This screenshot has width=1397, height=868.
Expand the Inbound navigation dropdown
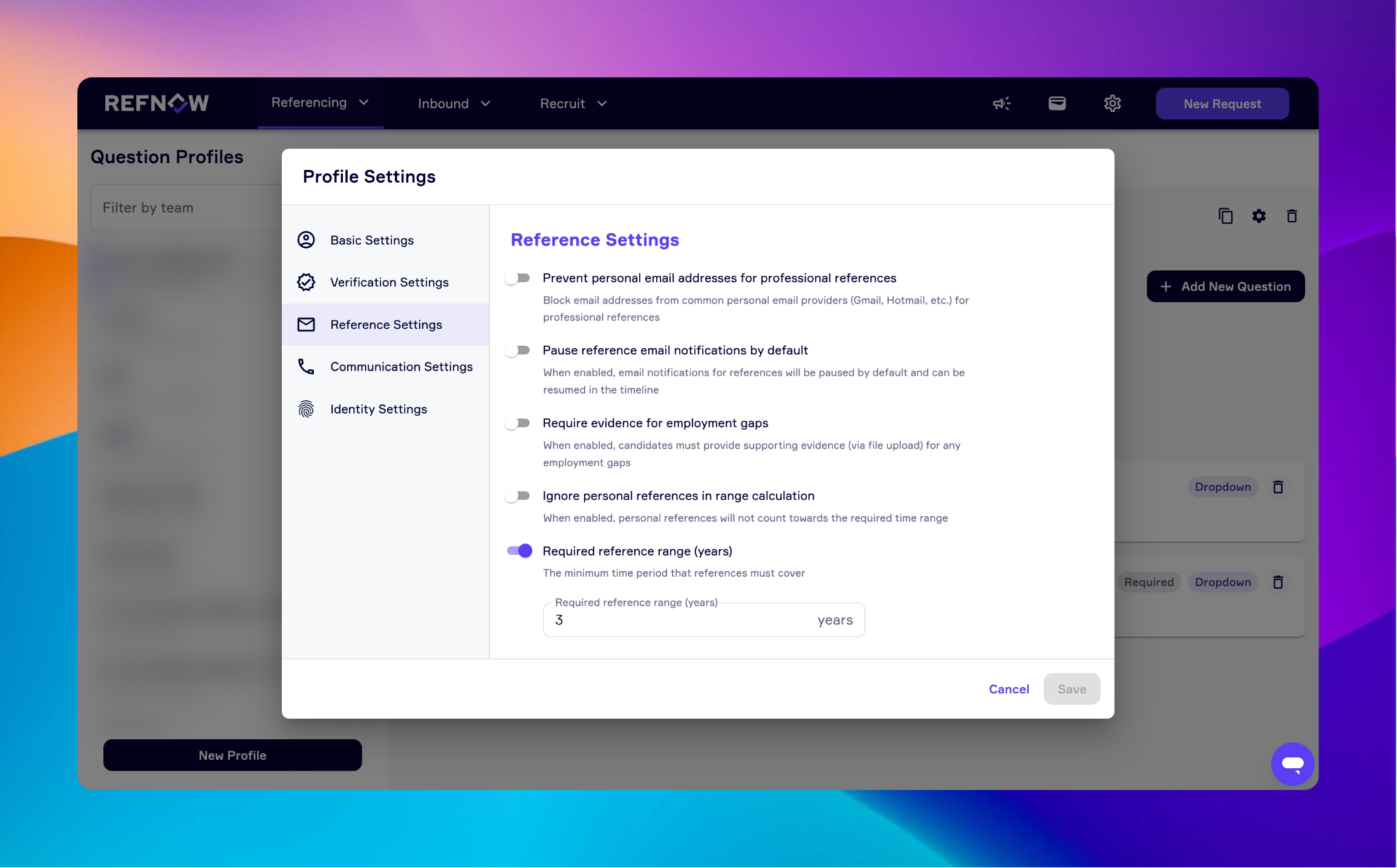pyautogui.click(x=454, y=103)
